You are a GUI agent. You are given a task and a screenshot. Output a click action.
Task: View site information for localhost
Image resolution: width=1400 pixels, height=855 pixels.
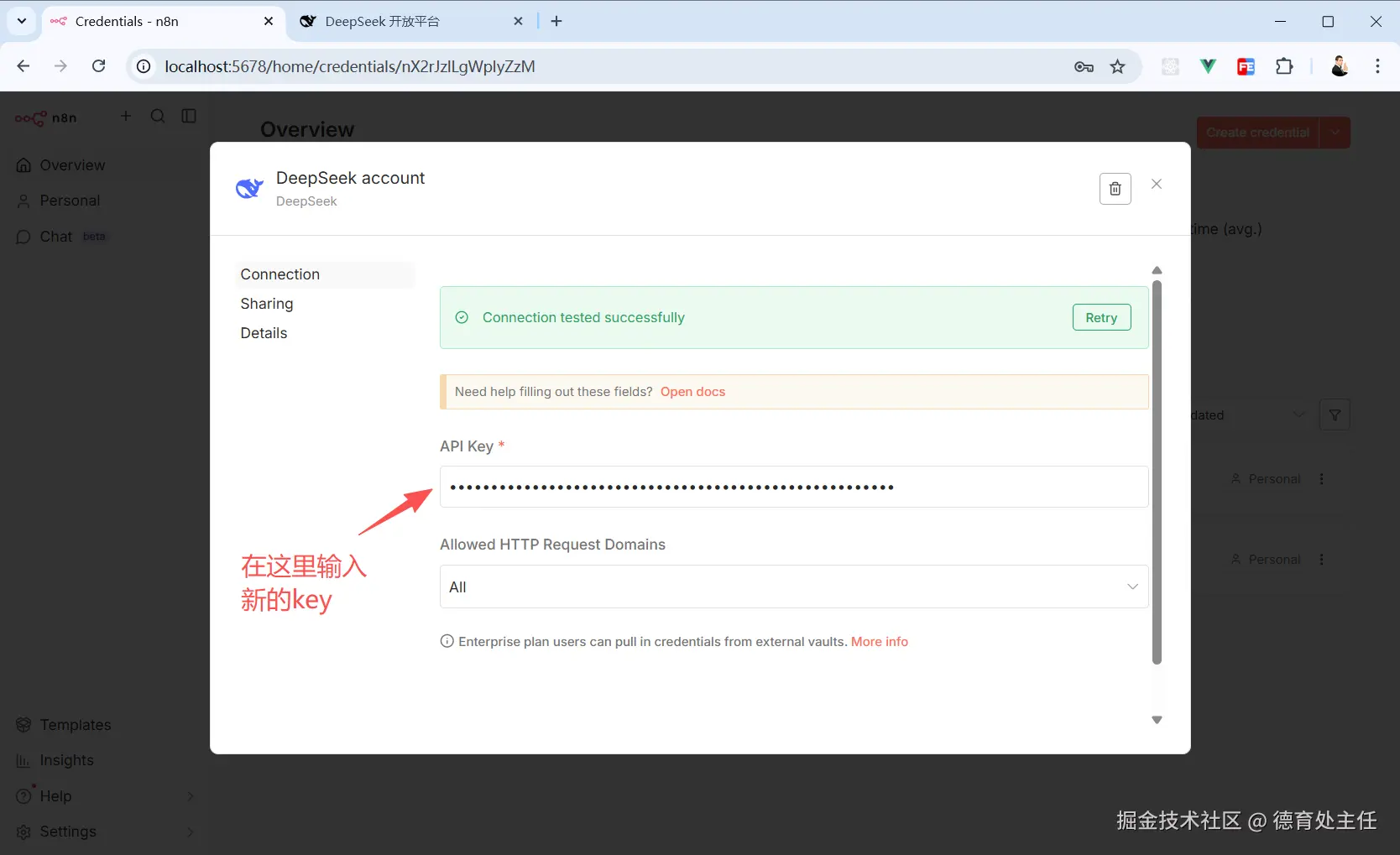[x=144, y=66]
